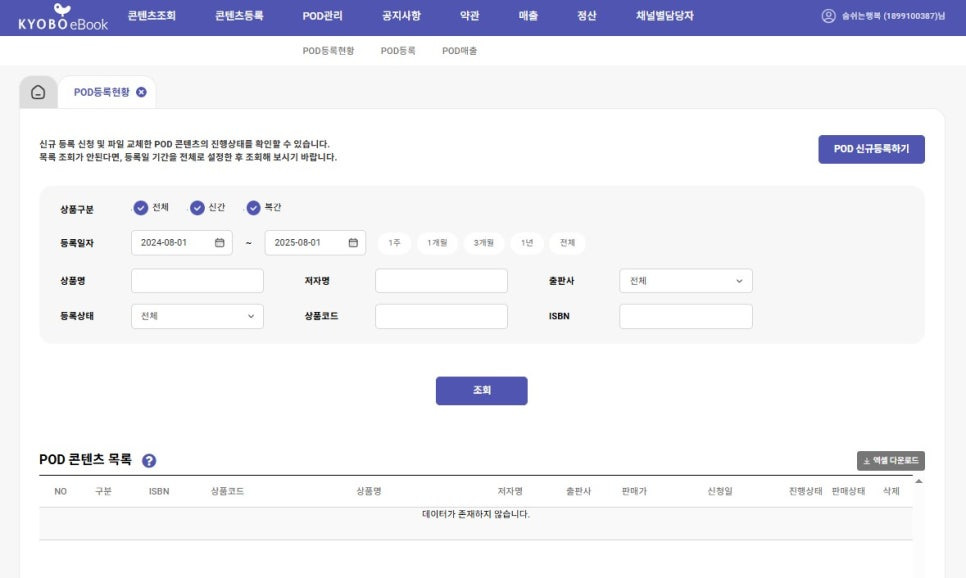966x578 pixels.
Task: Click the help question mark icon
Action: click(x=149, y=460)
